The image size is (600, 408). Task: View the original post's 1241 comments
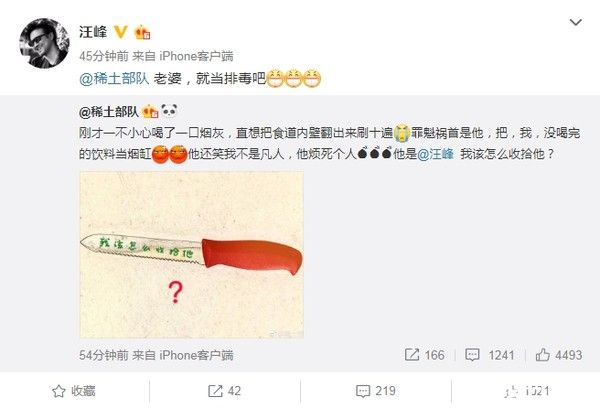489,355
